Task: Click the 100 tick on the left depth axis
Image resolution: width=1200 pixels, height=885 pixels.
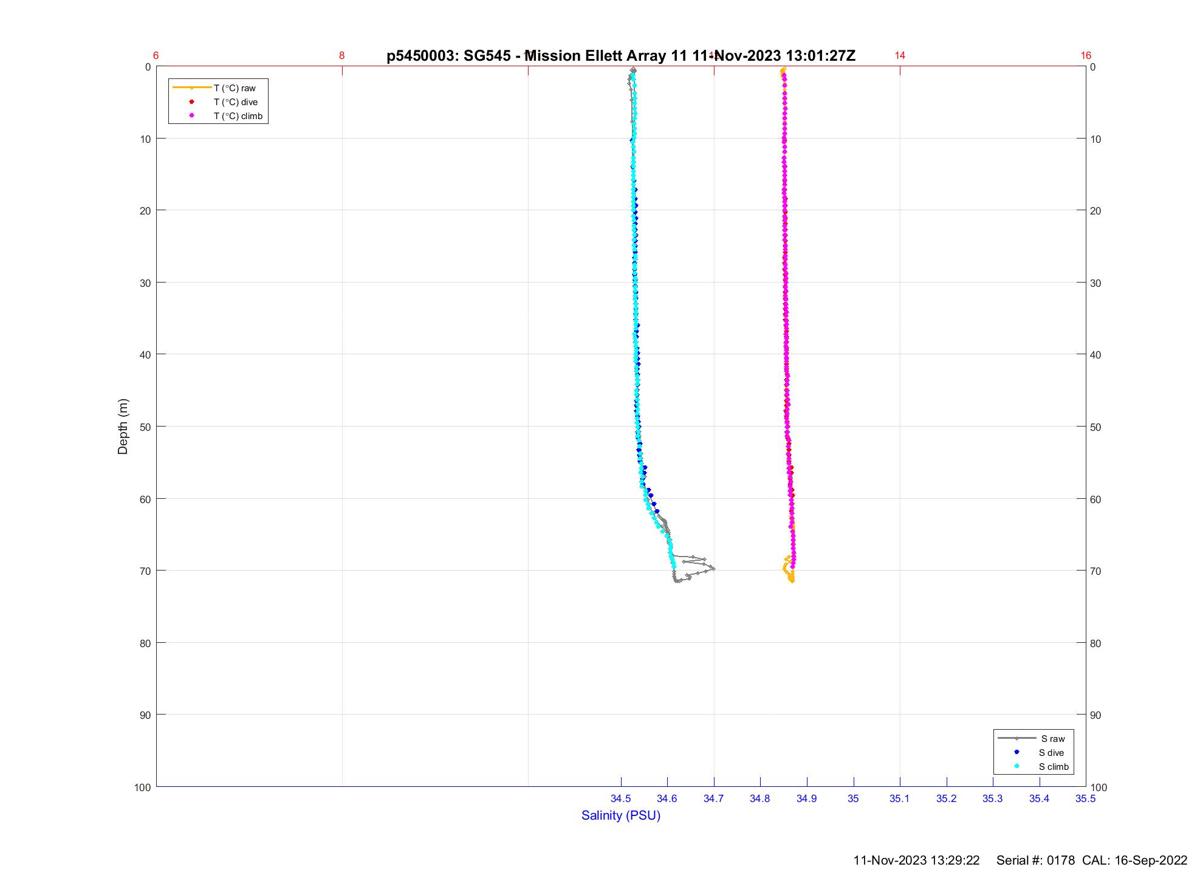Action: click(x=141, y=787)
